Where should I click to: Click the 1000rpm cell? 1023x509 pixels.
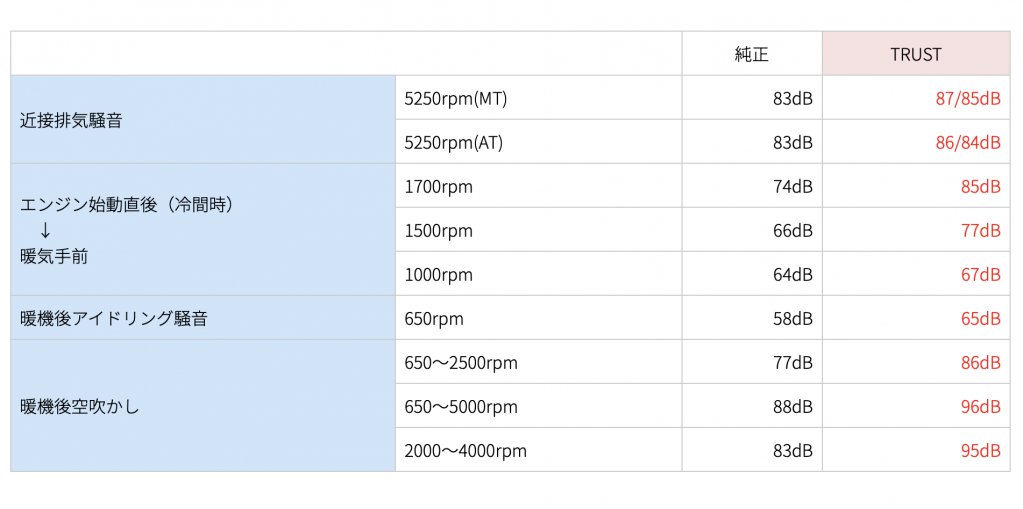click(539, 274)
